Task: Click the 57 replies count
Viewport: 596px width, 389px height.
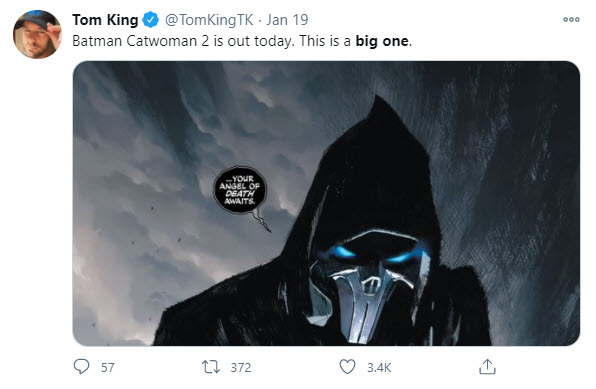Action: point(108,367)
